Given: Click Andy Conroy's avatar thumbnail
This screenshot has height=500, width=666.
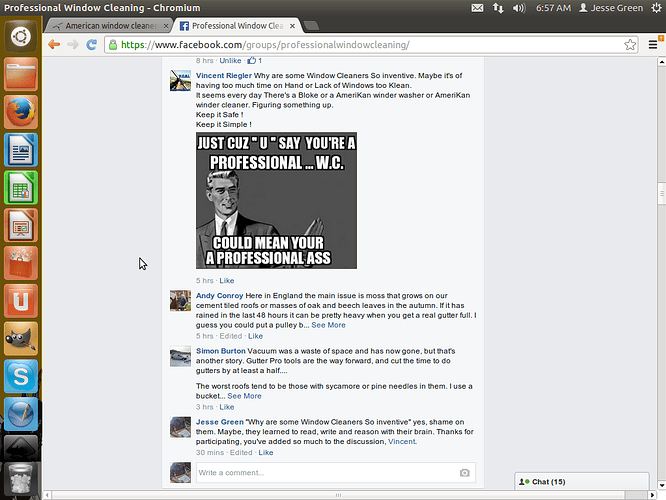Looking at the screenshot, I should [181, 301].
